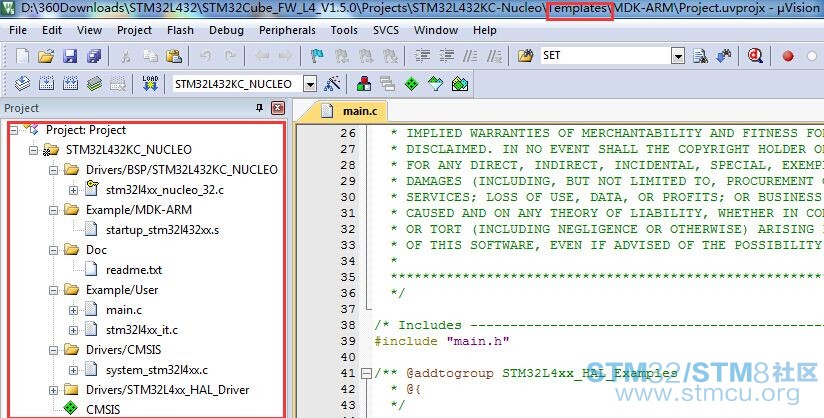Open the STM32L432KC_NUCLEO target dropdown arrow
This screenshot has height=418, width=824.
click(310, 84)
